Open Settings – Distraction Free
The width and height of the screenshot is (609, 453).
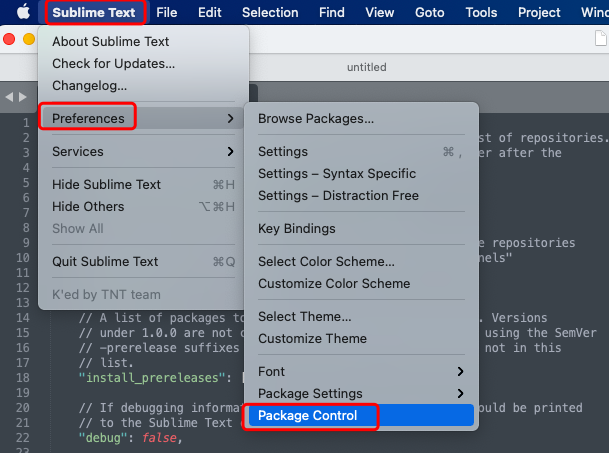pyautogui.click(x=361, y=195)
